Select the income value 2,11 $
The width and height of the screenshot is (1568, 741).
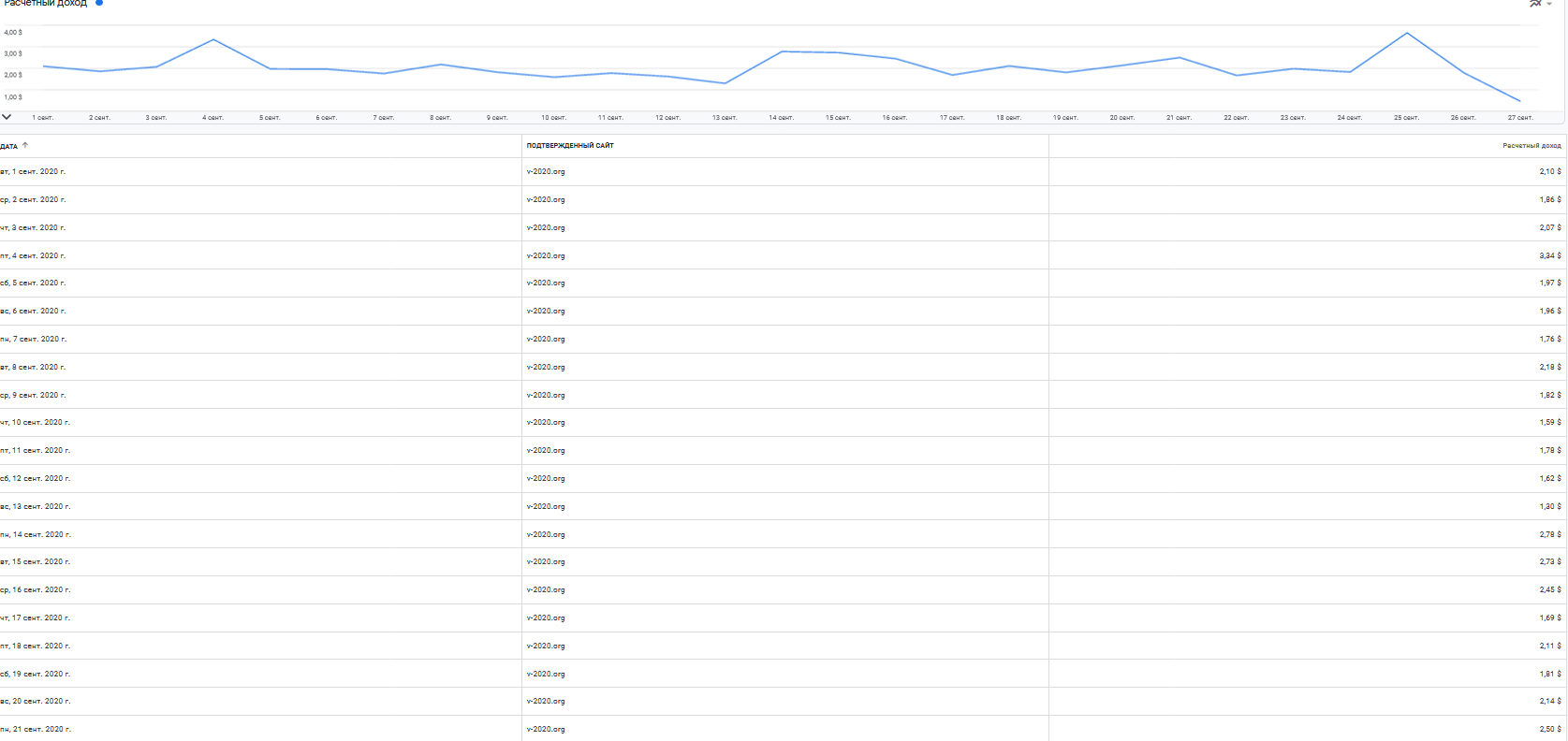click(1550, 647)
